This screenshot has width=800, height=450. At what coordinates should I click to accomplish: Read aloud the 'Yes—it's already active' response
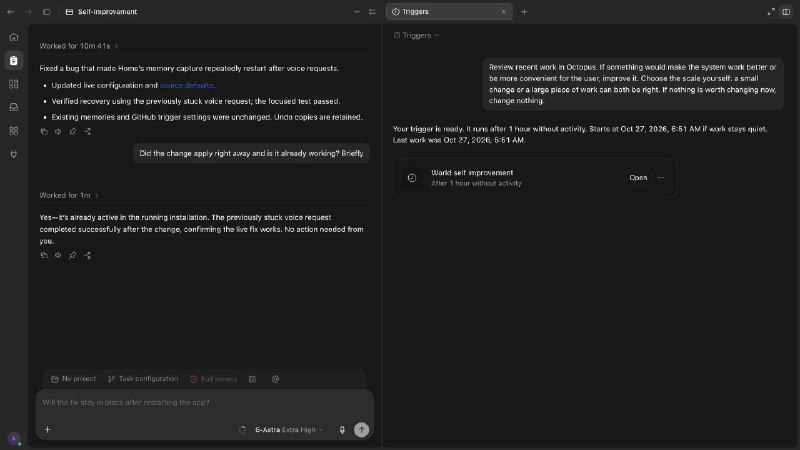pos(58,255)
